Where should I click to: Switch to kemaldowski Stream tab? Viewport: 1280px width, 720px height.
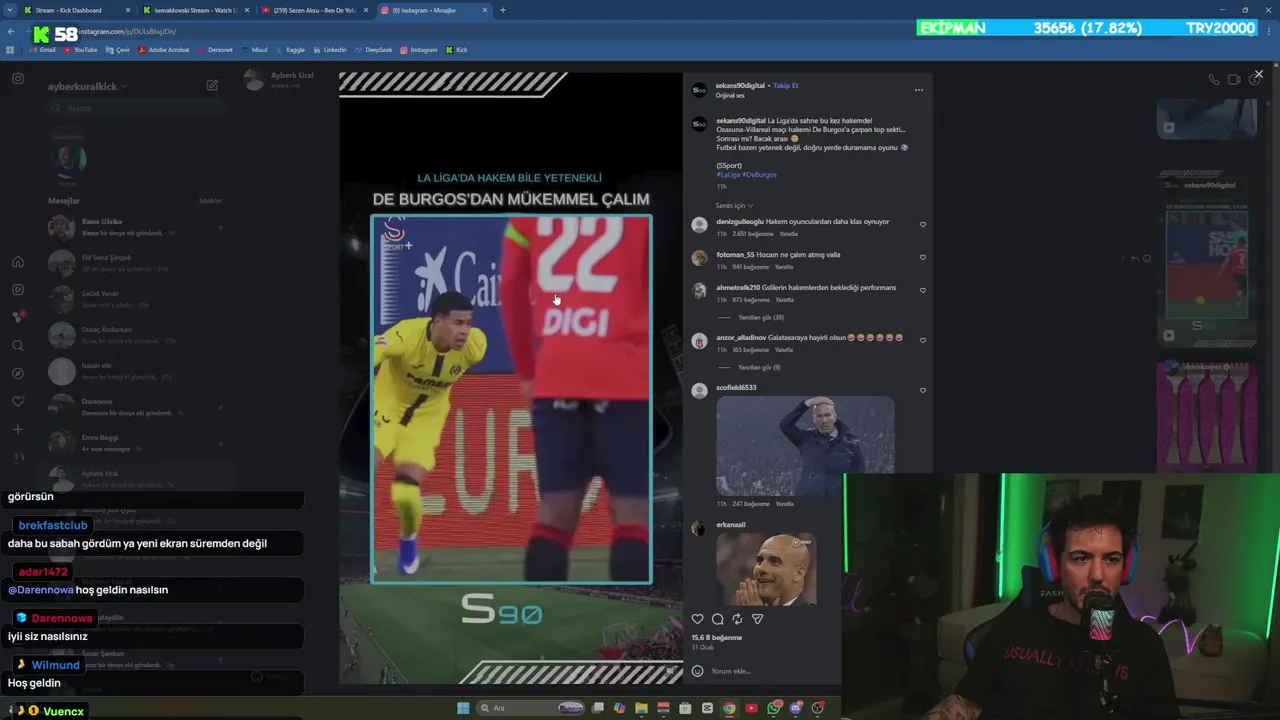click(x=195, y=10)
